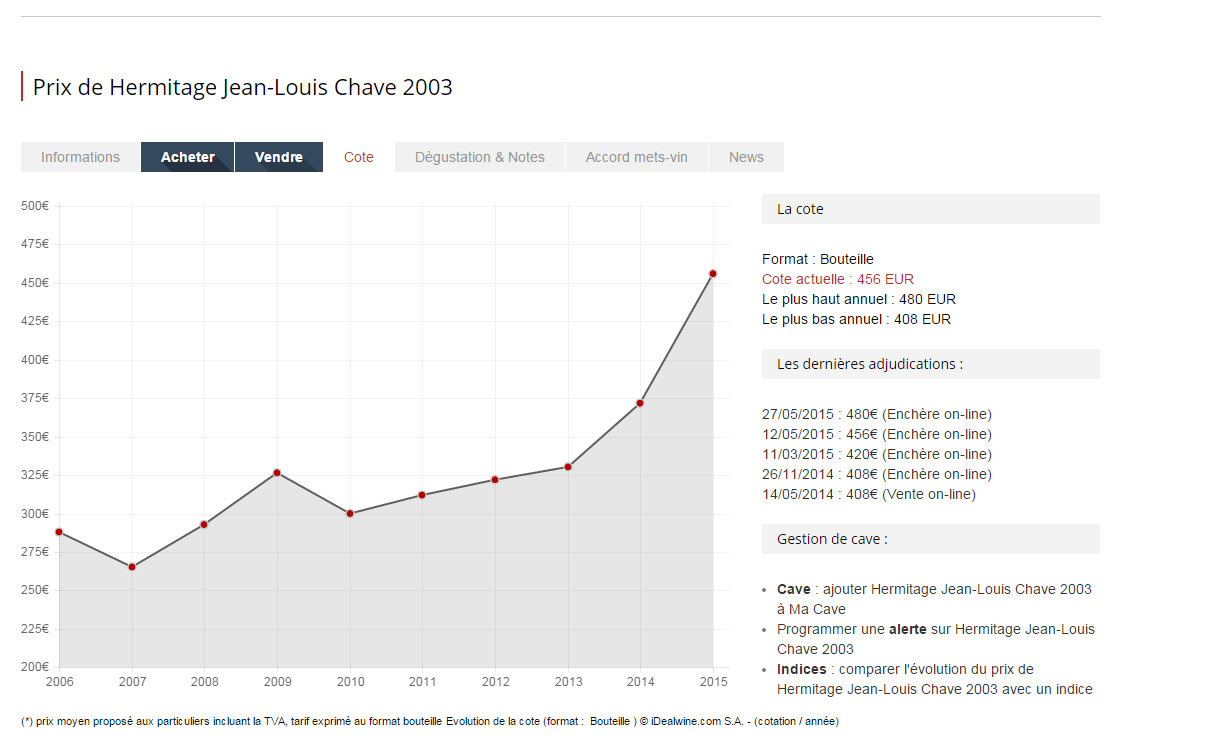Open the Accord mets-vin tab
This screenshot has width=1214, height=740.
pyautogui.click(x=637, y=157)
